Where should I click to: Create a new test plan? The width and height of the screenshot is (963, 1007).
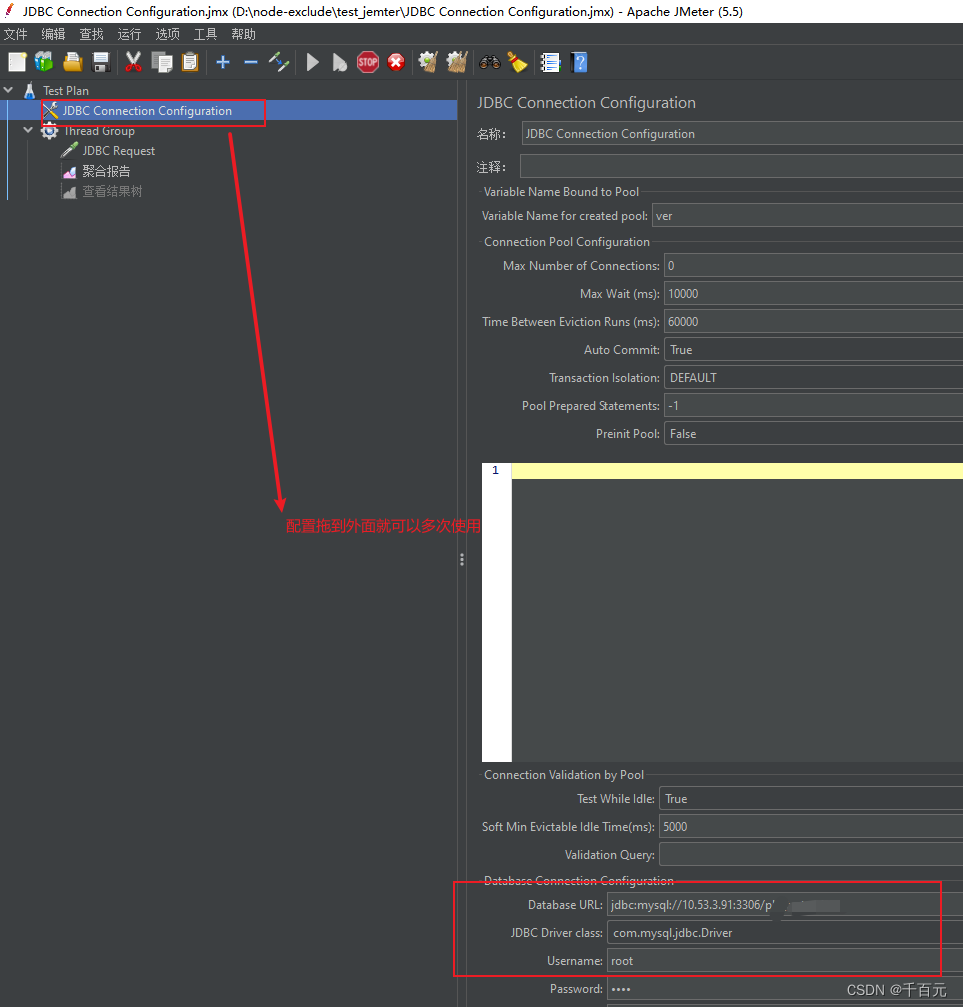click(x=17, y=62)
